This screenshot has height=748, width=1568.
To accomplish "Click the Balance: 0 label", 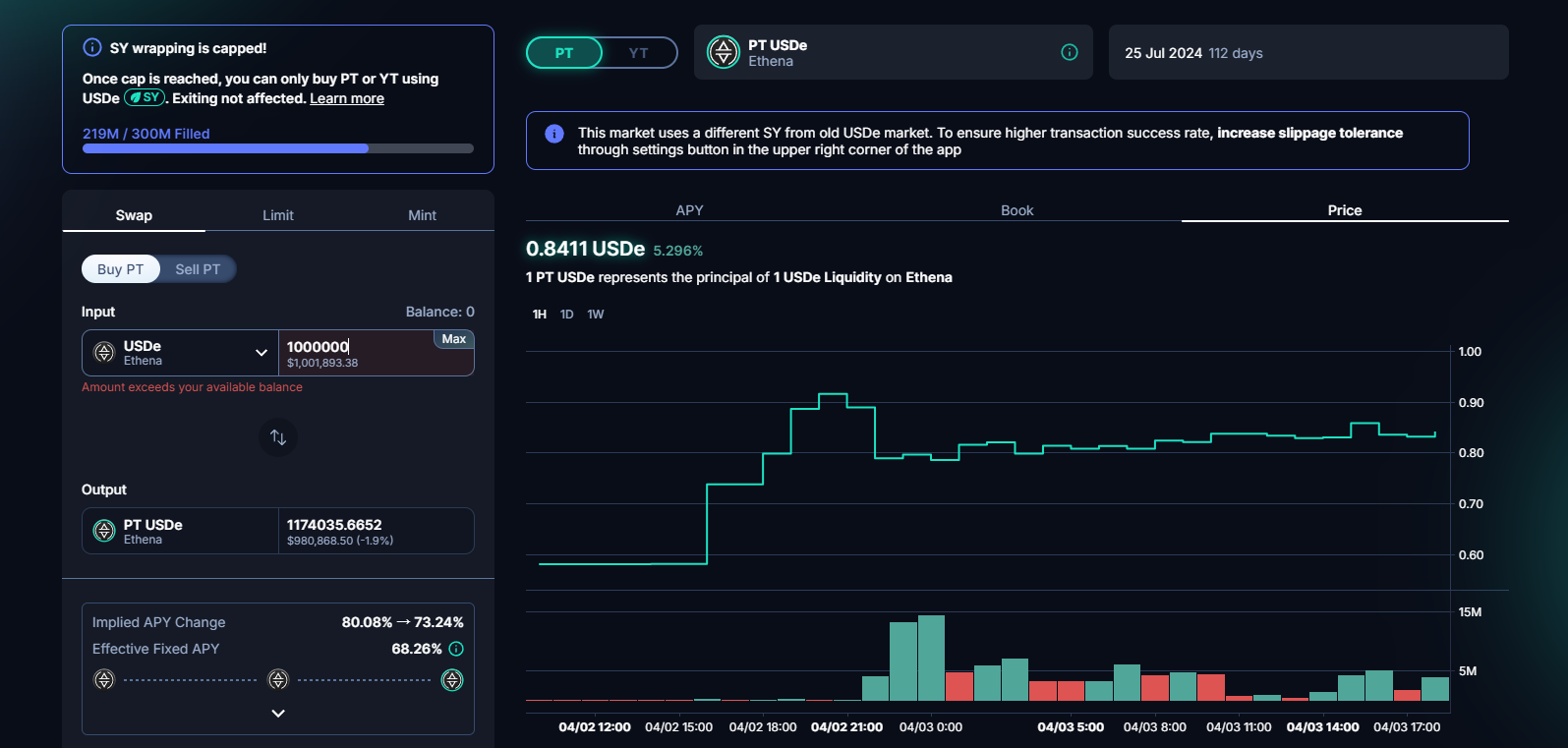I will click(x=440, y=312).
